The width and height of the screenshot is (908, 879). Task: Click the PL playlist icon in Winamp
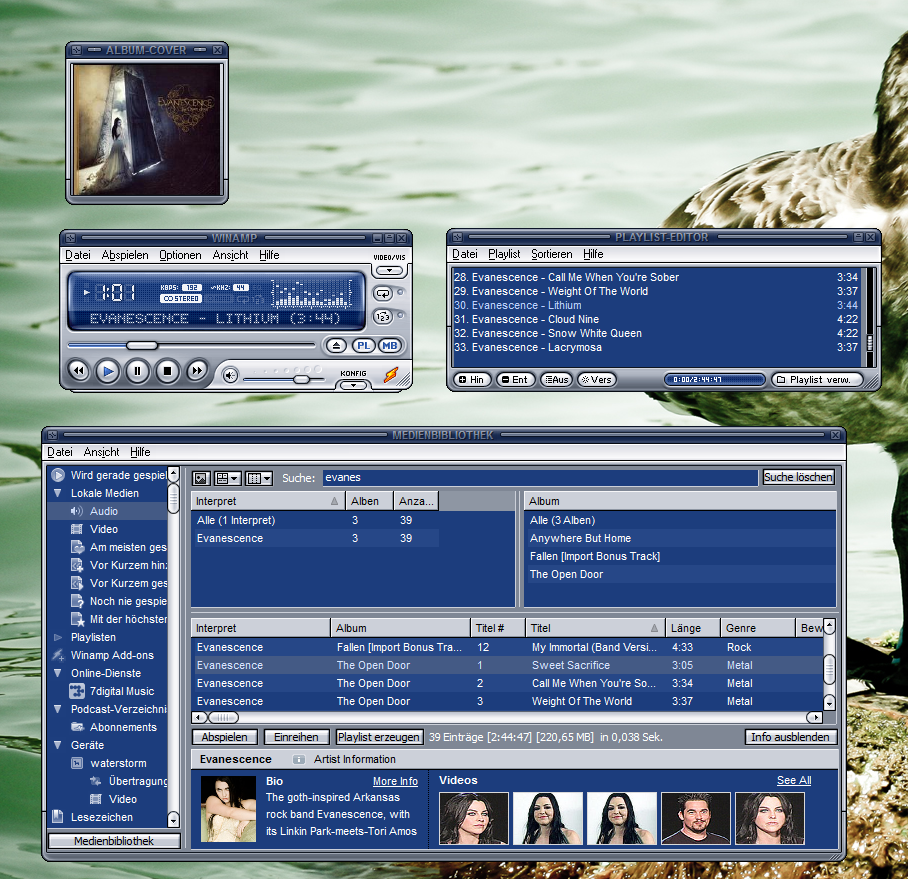coord(364,344)
